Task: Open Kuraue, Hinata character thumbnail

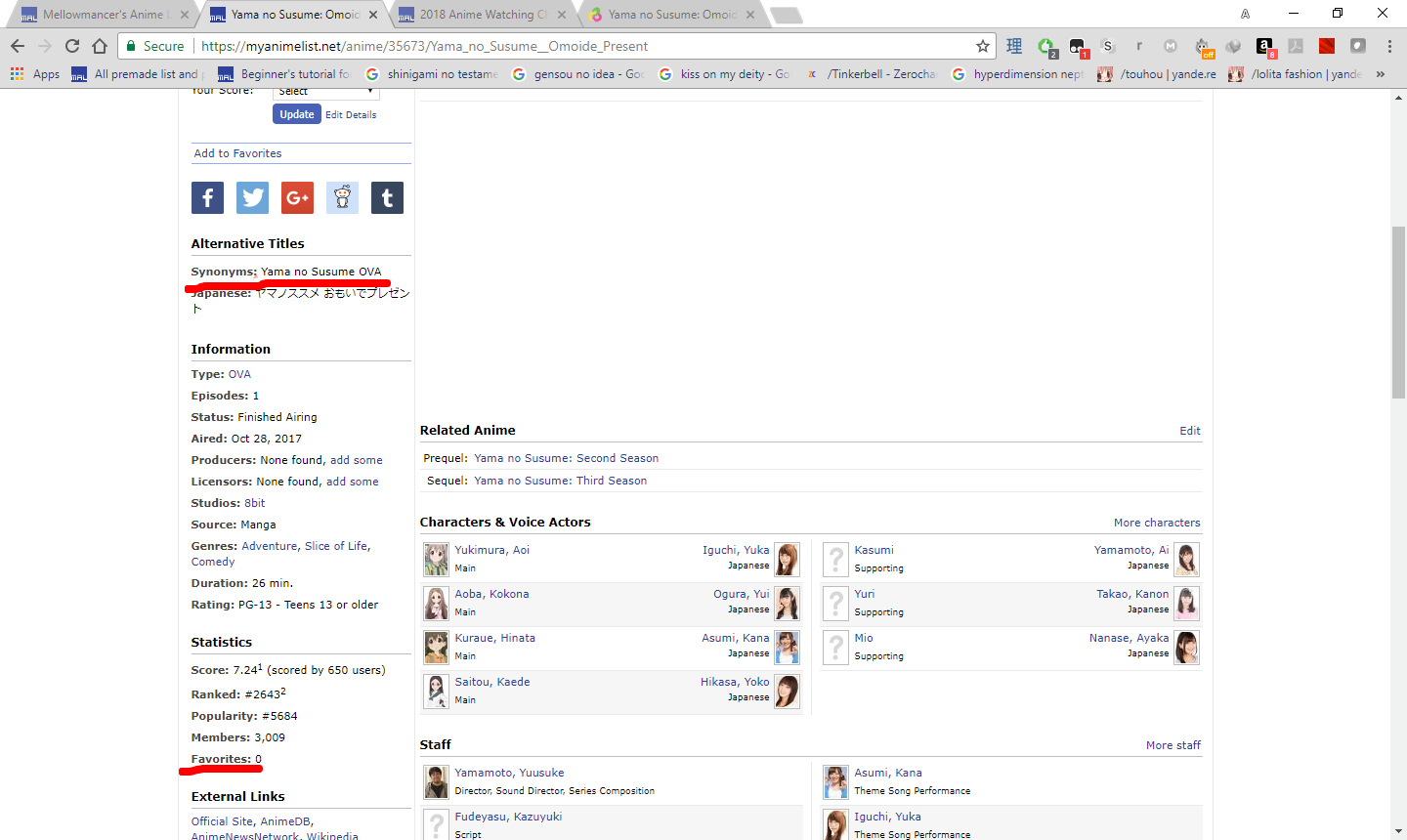Action: 436,648
